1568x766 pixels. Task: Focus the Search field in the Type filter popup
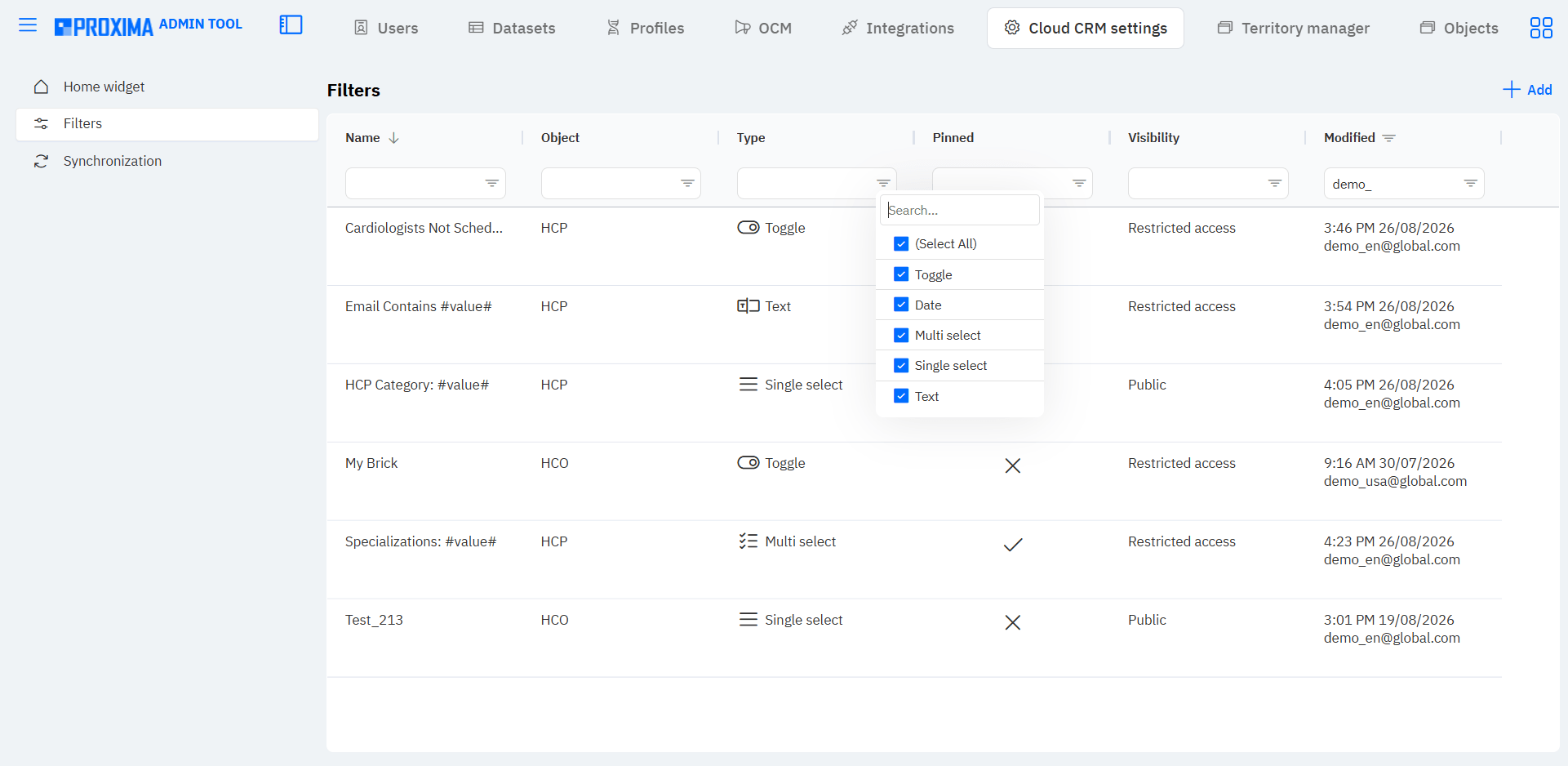pyautogui.click(x=960, y=210)
